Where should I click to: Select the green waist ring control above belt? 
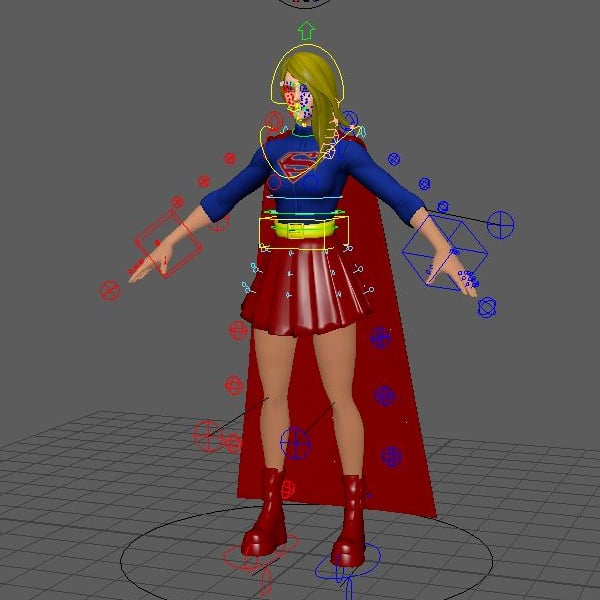pos(304,212)
